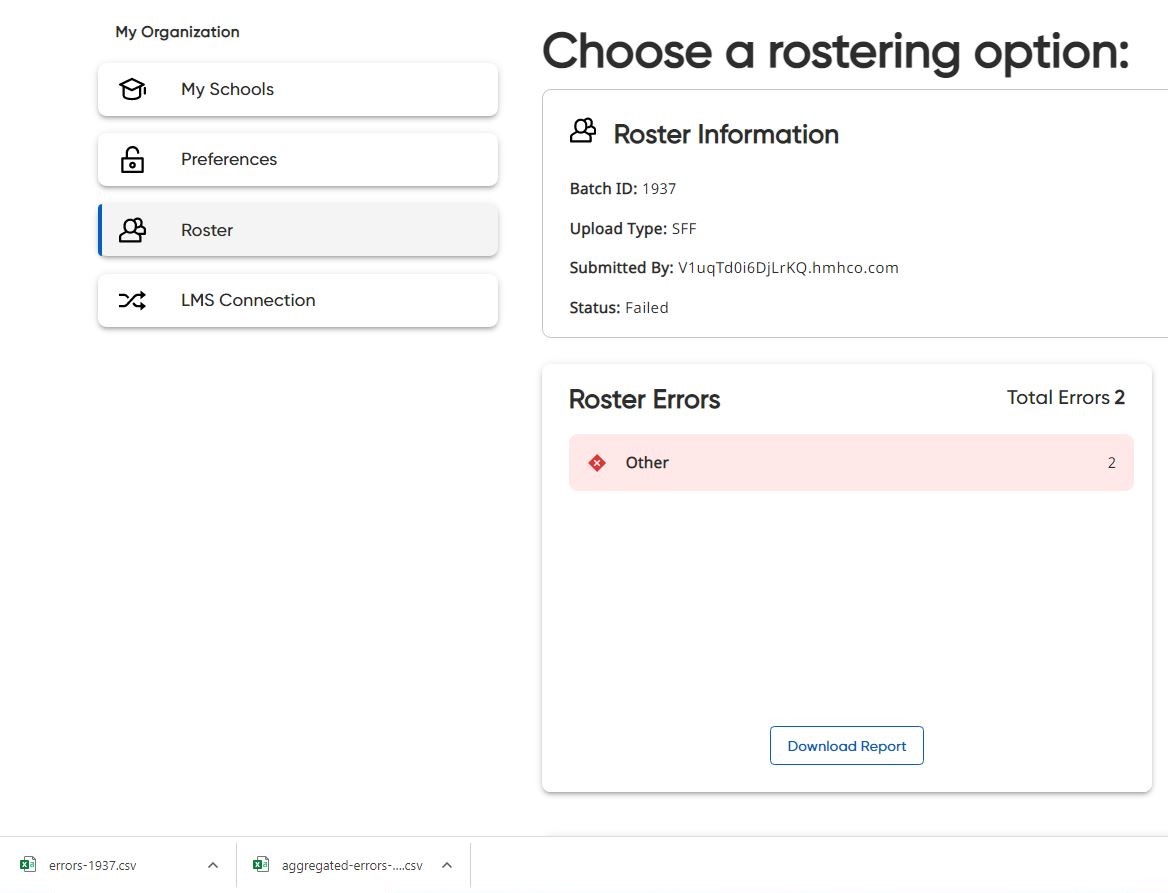Click the Download Report button
Image resolution: width=1168 pixels, height=893 pixels.
coord(846,745)
